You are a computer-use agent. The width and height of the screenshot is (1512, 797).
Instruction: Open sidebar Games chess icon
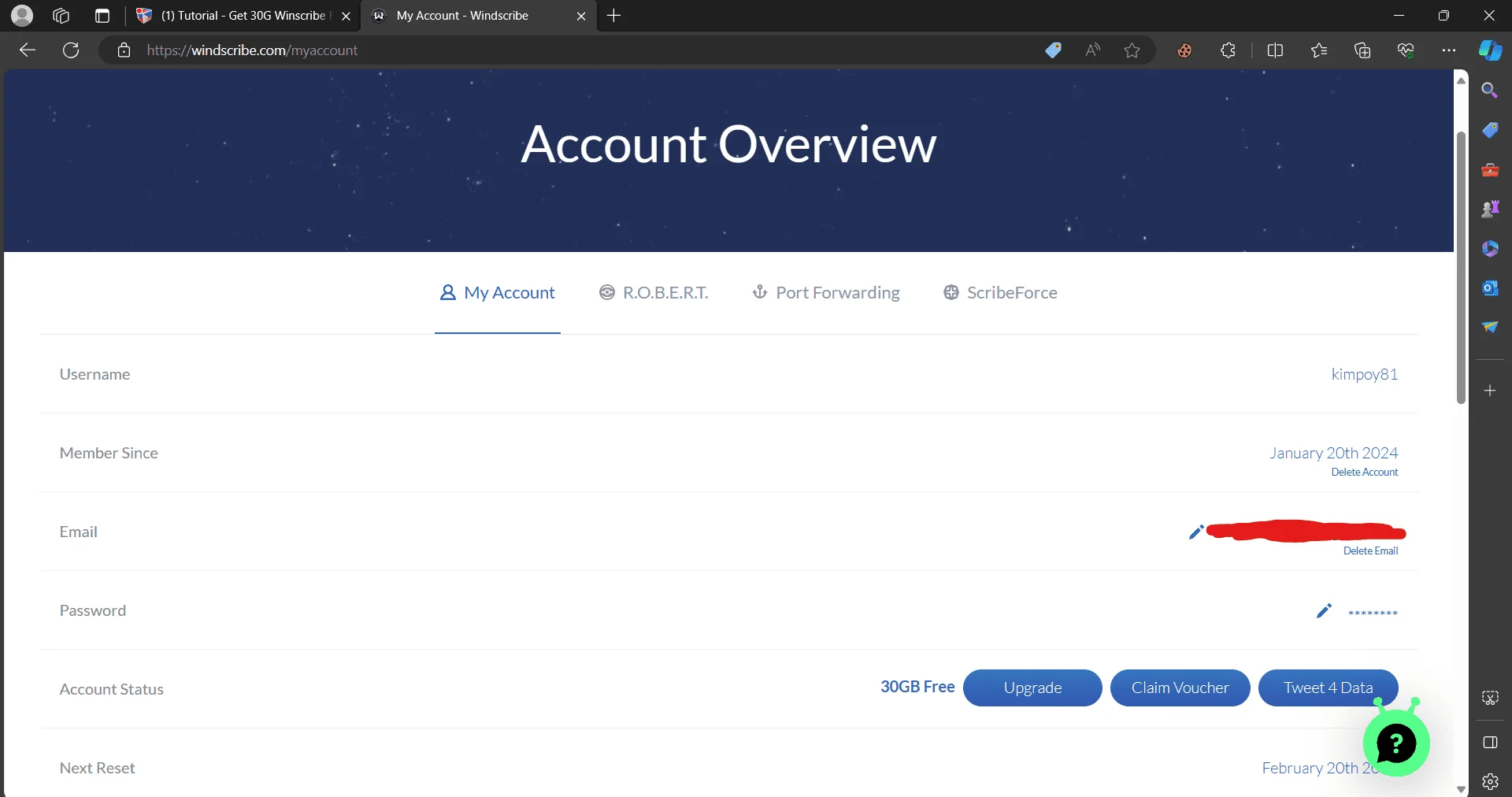coord(1490,209)
